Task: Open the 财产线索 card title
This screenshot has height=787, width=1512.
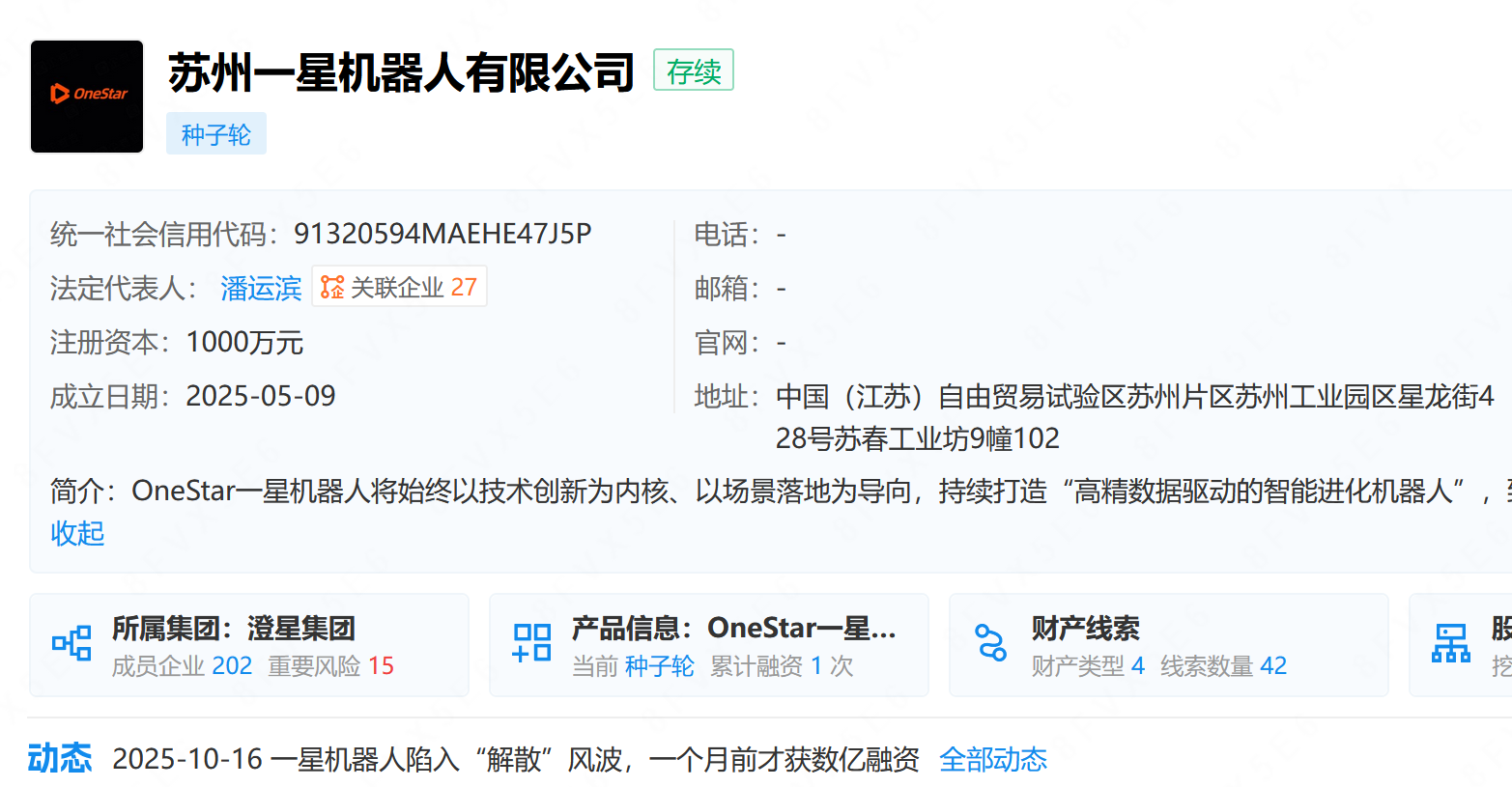Action: coord(1086,629)
